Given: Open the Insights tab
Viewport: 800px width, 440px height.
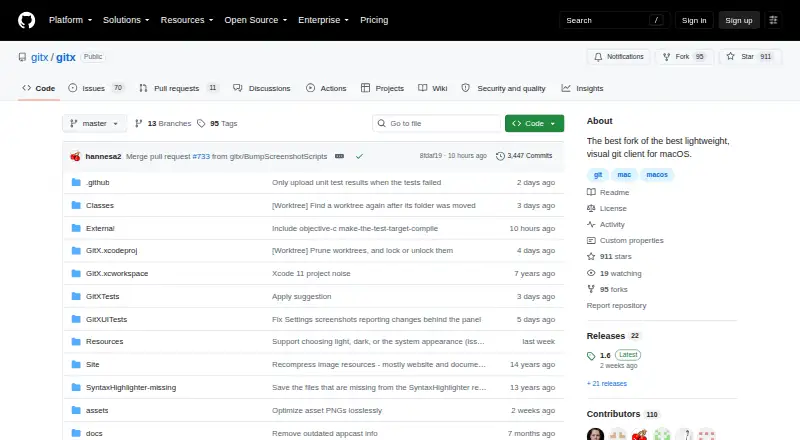Looking at the screenshot, I should tap(582, 88).
